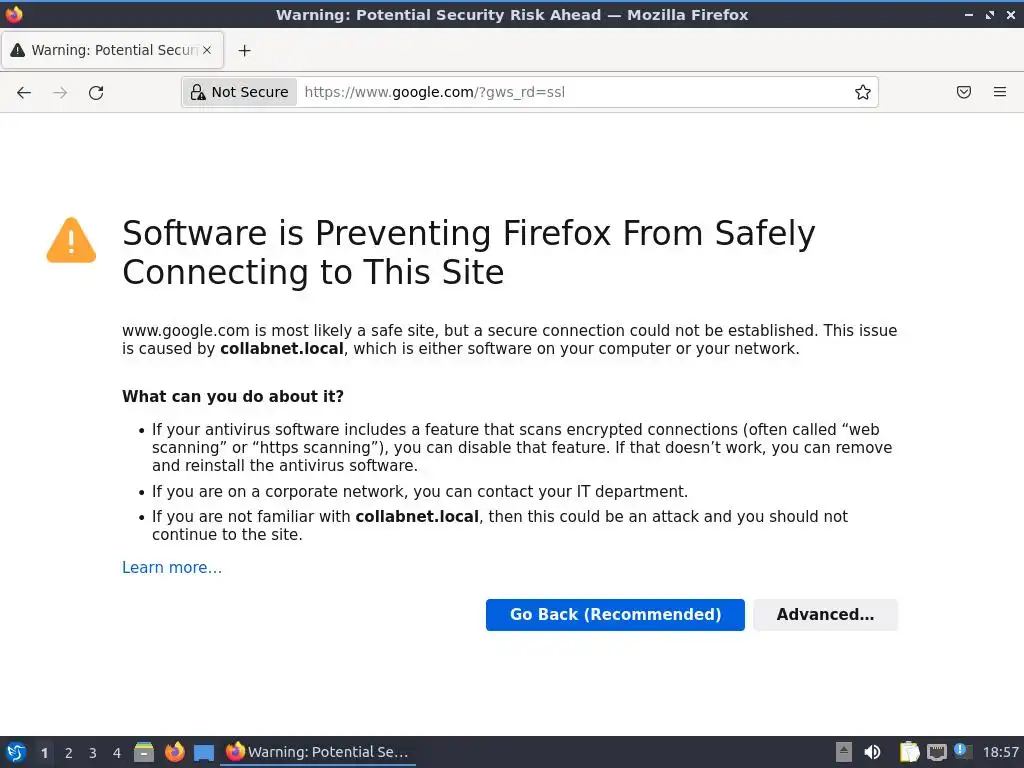Open the update notification tray icon

(962, 751)
